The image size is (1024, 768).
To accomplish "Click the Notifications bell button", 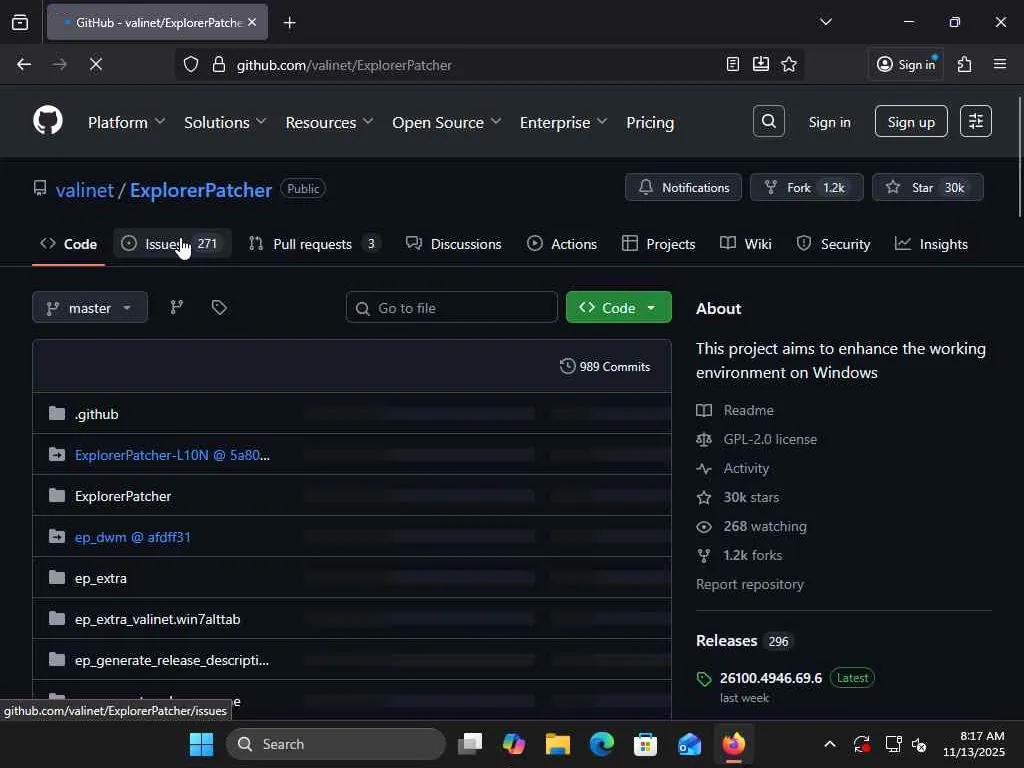I will [x=683, y=187].
